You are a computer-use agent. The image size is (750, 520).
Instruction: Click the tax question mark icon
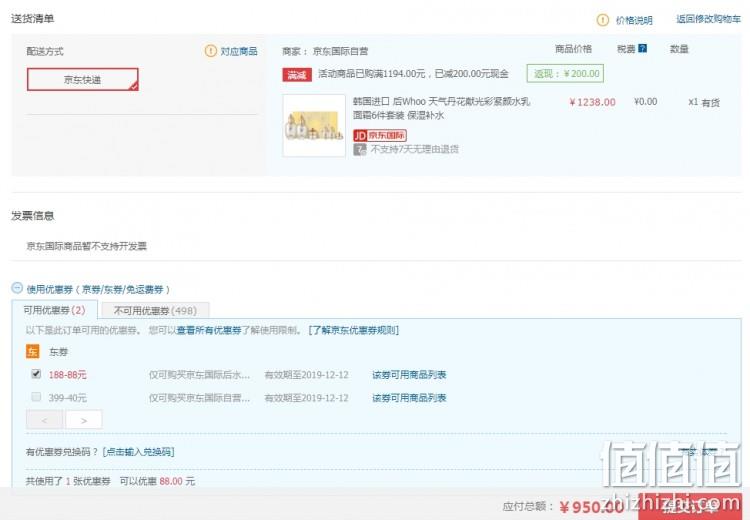tap(642, 48)
